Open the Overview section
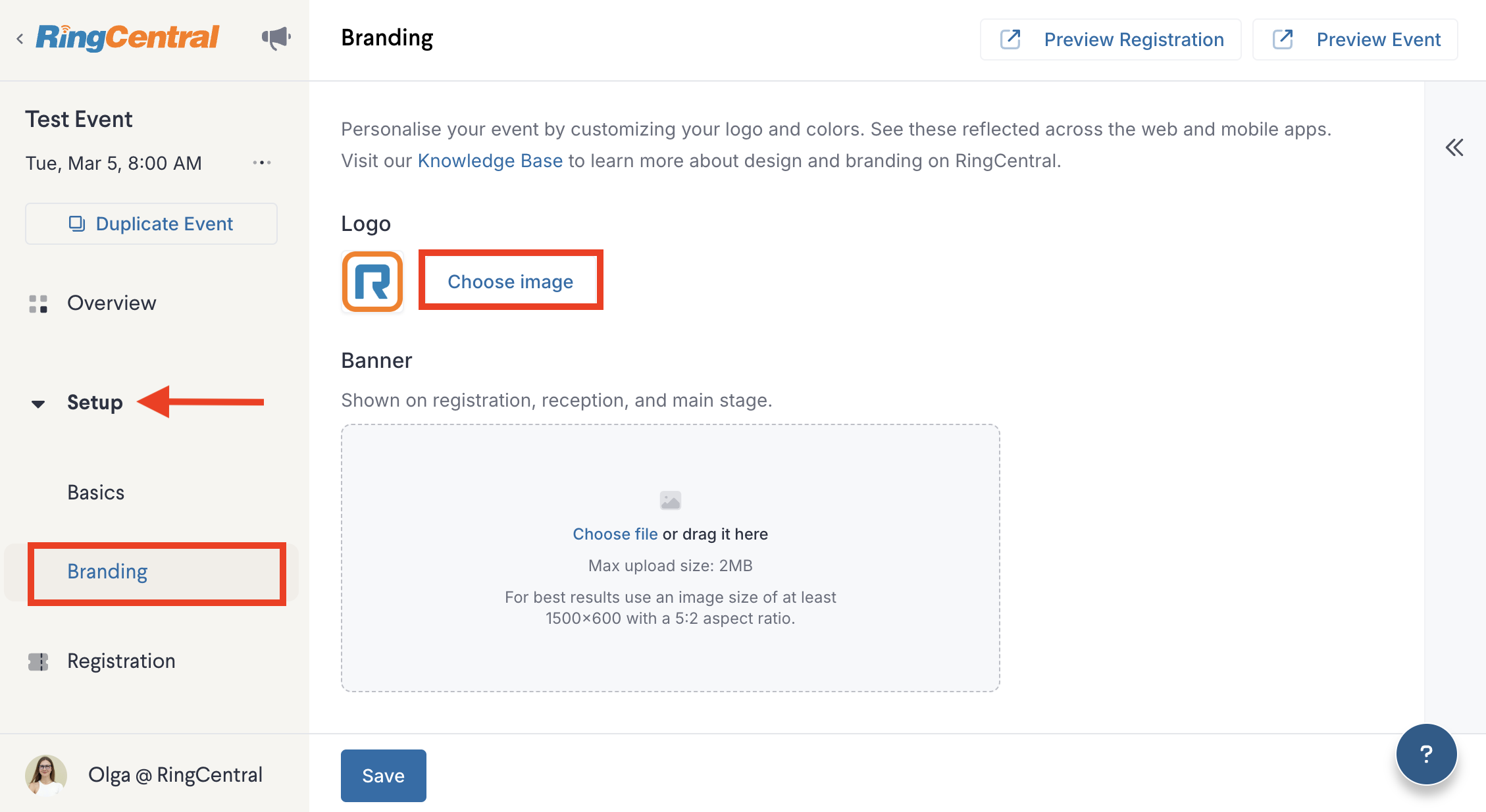This screenshot has height=812, width=1486. 112,303
